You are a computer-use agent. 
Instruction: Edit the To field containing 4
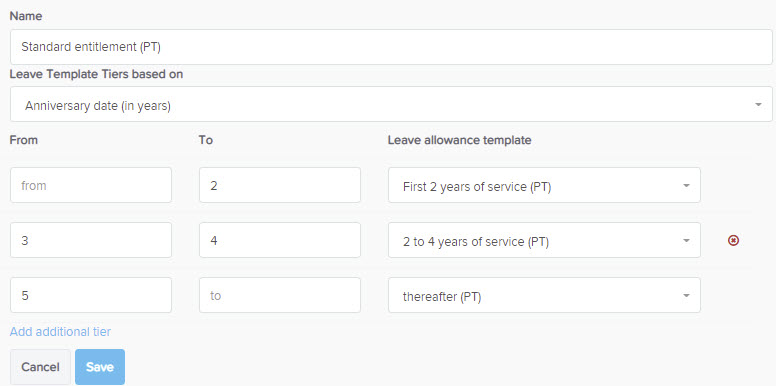click(280, 240)
